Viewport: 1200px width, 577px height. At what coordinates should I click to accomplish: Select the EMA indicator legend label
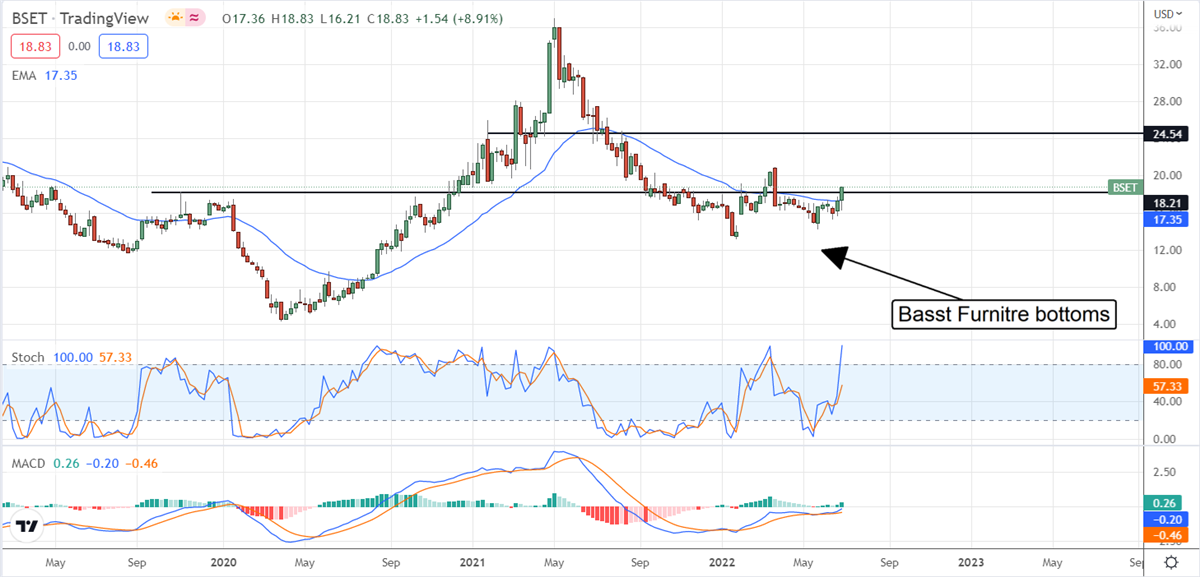(x=26, y=75)
